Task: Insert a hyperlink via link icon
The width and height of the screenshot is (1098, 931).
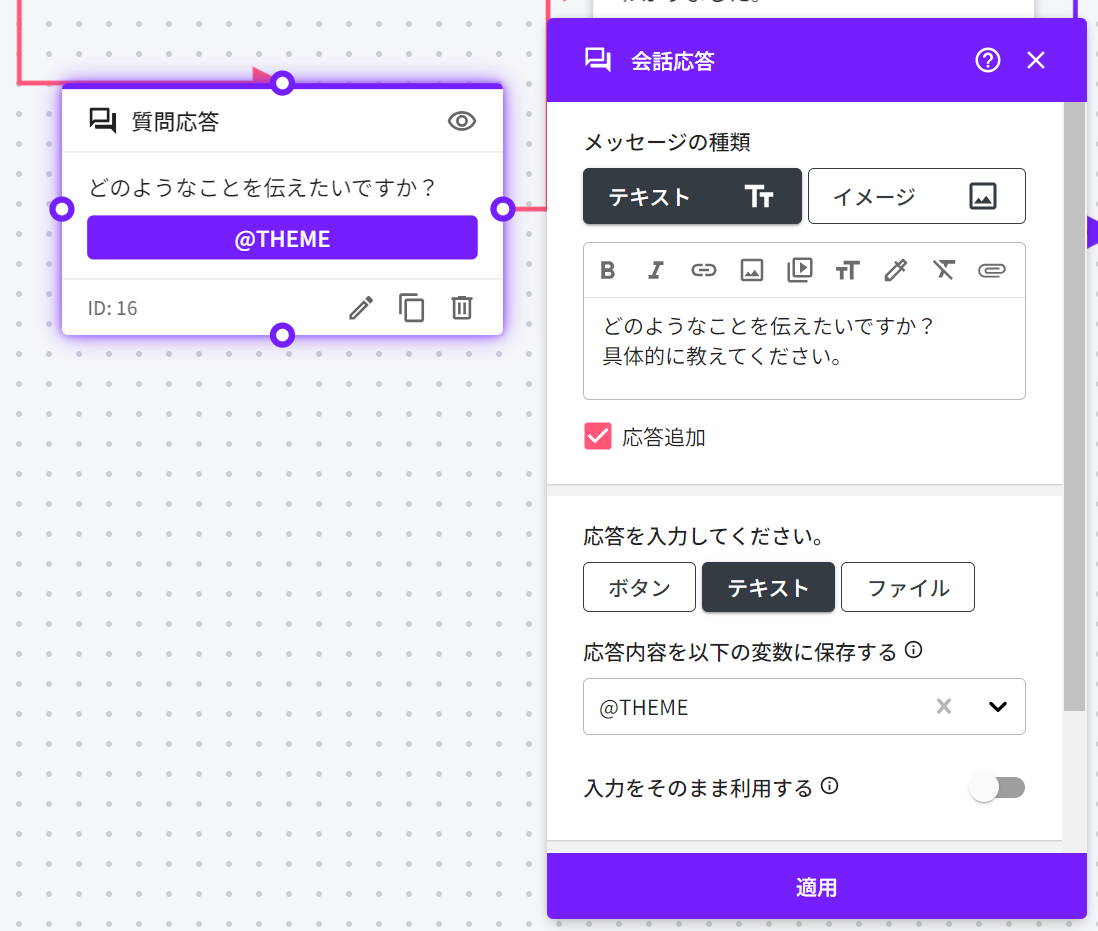Action: click(704, 270)
